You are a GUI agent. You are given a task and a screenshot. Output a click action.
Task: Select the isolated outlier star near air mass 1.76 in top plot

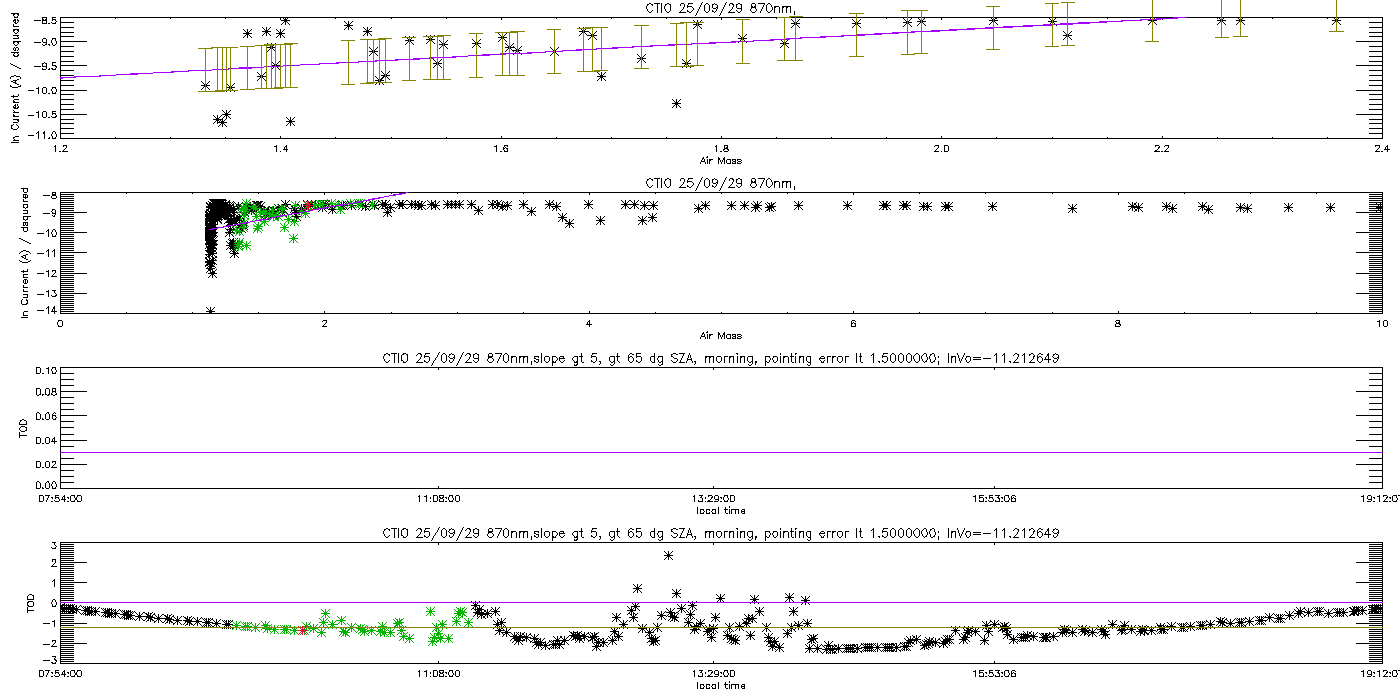click(x=677, y=103)
